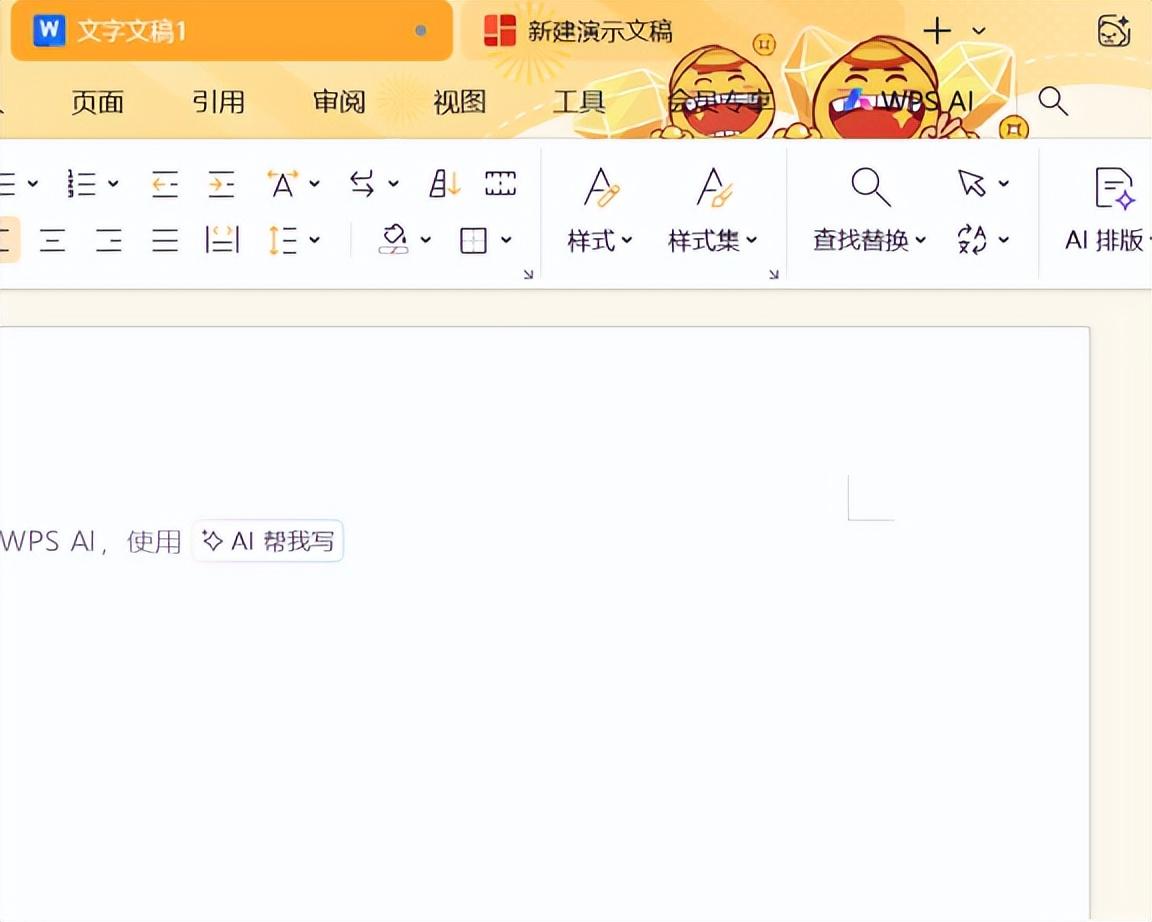Expand the line spacing dropdown arrow
This screenshot has height=922, width=1152.
[315, 240]
